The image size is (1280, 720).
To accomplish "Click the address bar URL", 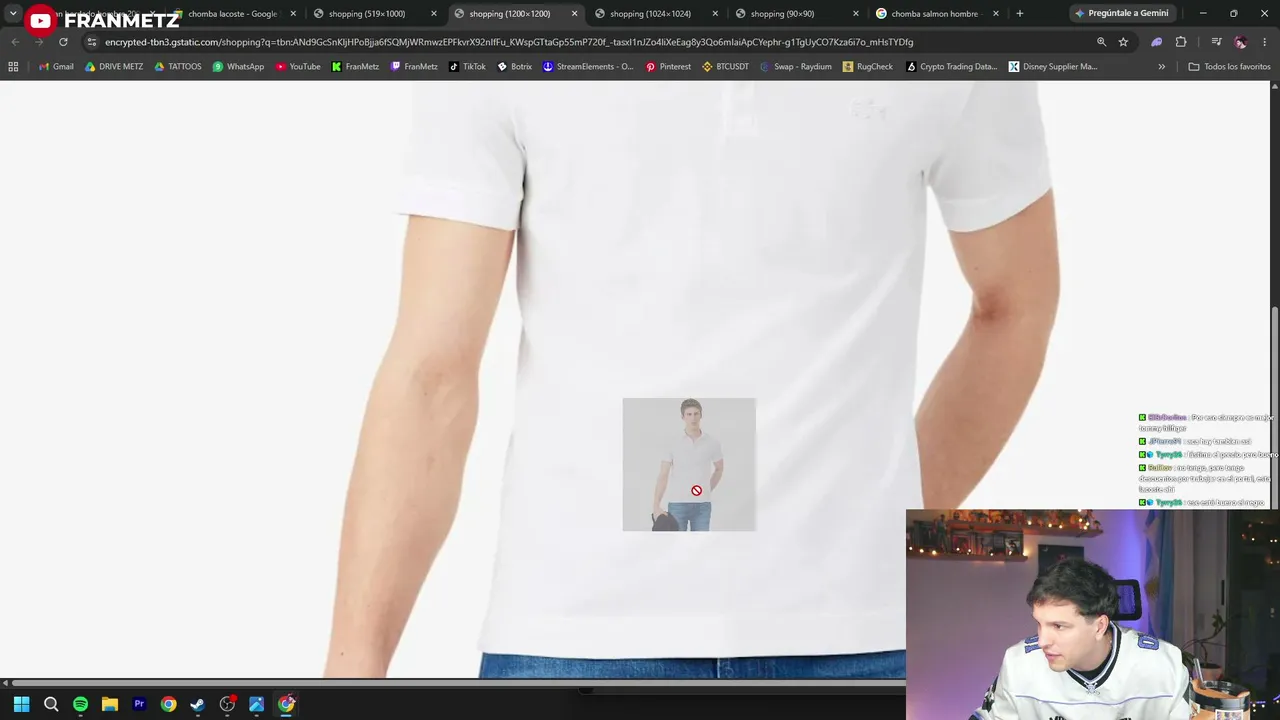I will 509,42.
